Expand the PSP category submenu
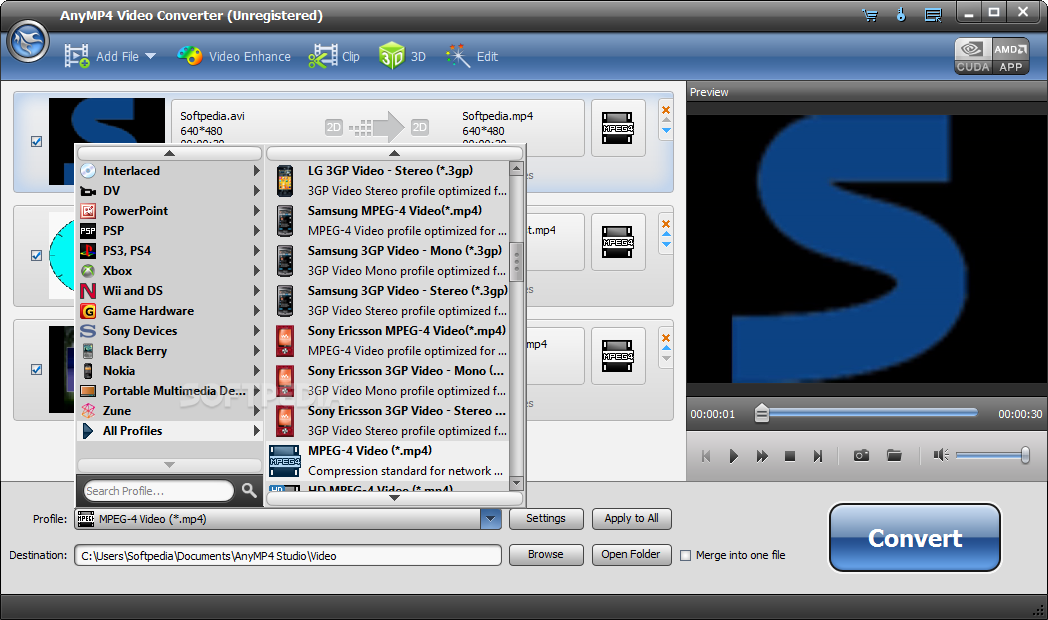Image resolution: width=1048 pixels, height=620 pixels. tap(257, 230)
